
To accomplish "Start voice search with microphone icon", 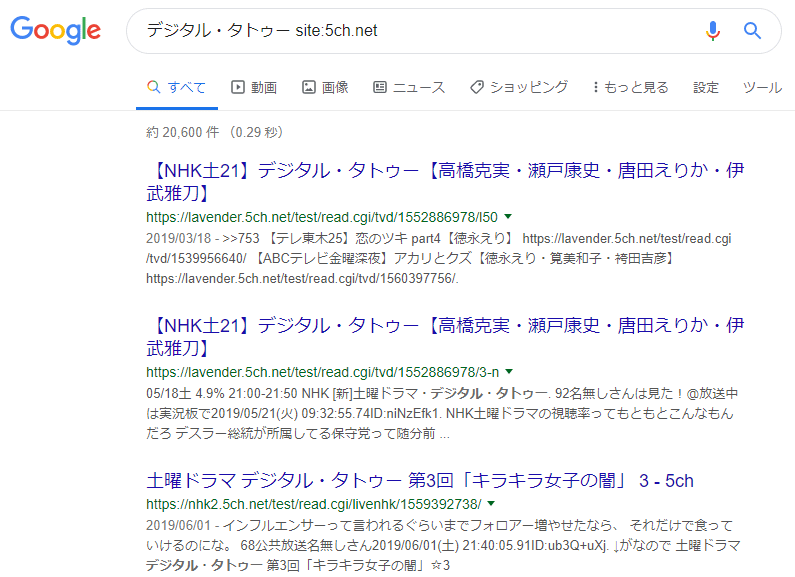I will pos(712,31).
